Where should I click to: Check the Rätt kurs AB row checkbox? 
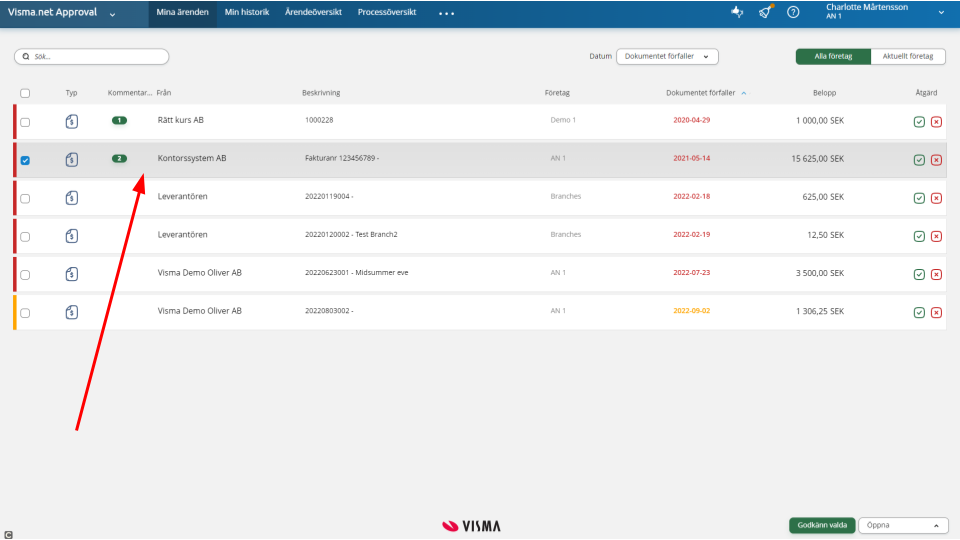pos(25,122)
